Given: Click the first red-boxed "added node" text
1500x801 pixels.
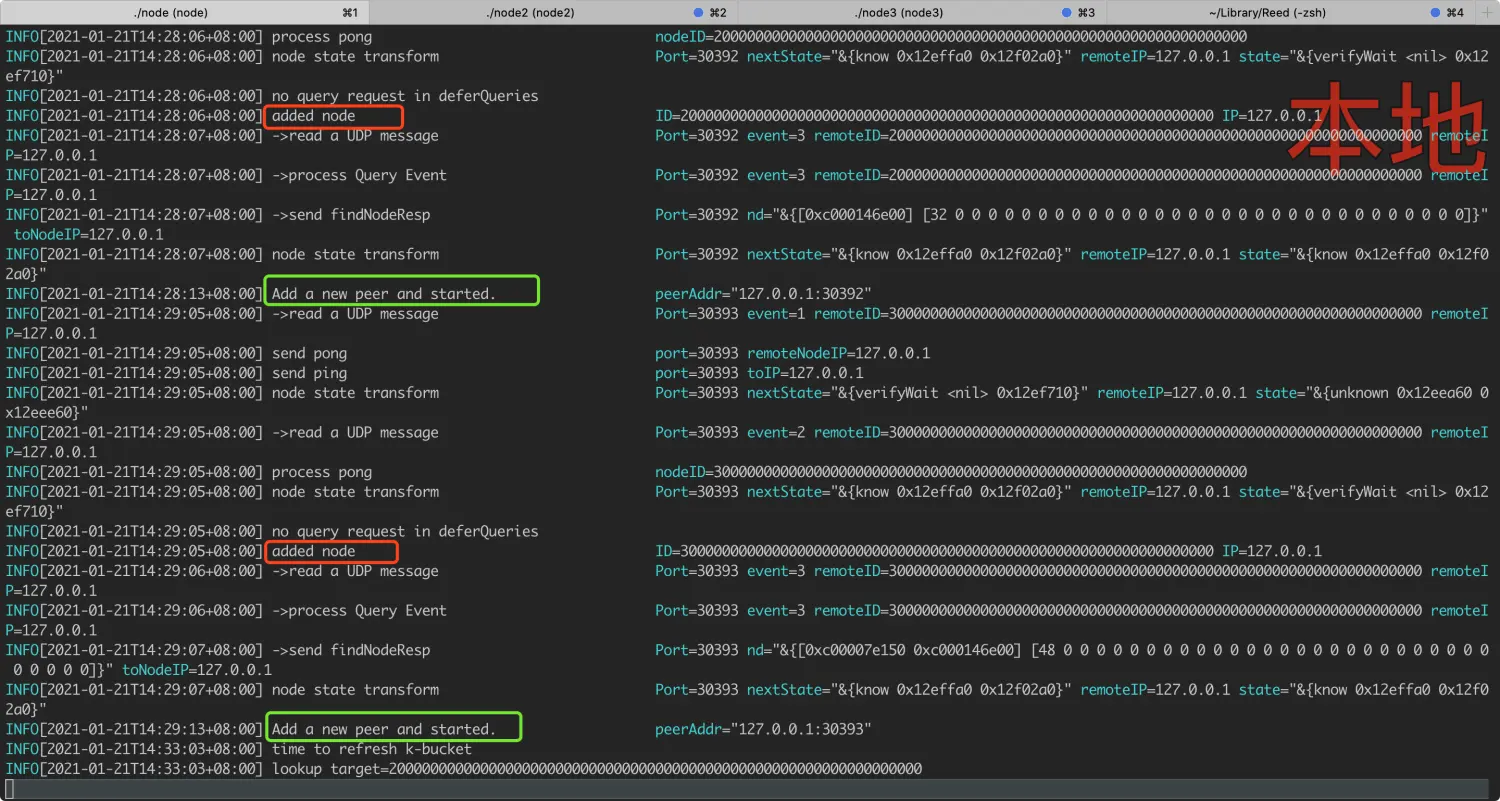Looking at the screenshot, I should click(314, 116).
